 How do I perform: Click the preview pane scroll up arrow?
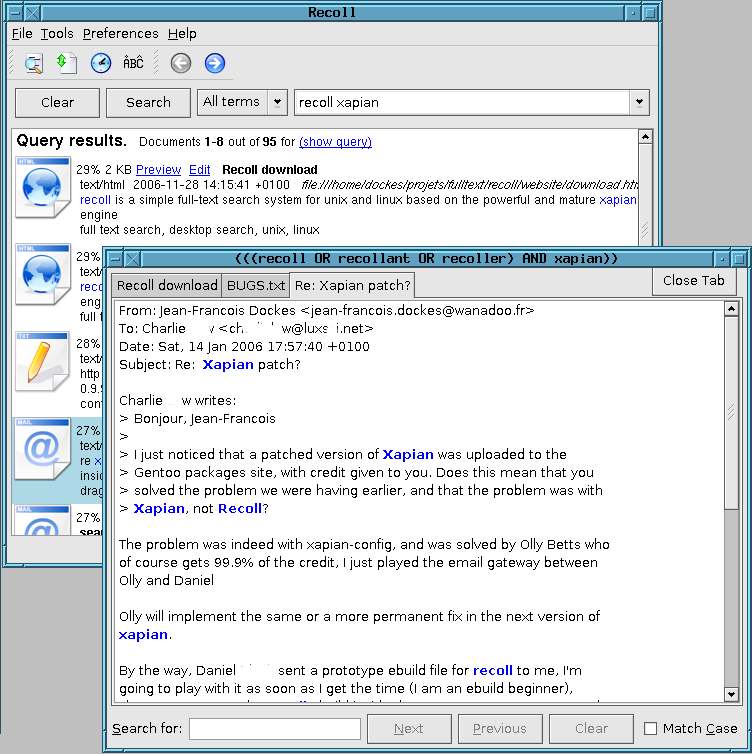click(x=731, y=309)
